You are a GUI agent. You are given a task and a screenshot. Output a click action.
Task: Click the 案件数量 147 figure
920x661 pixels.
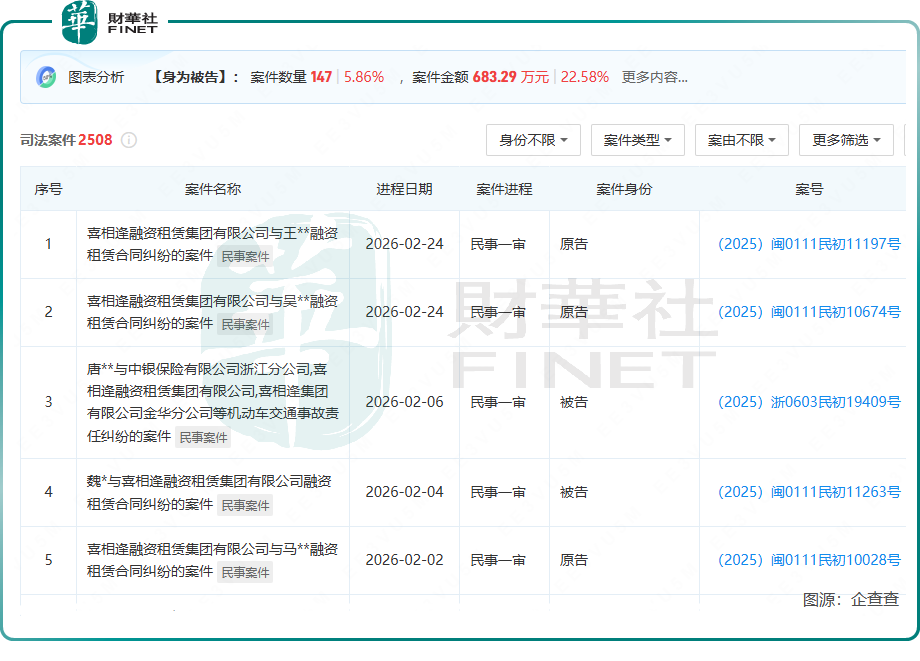pos(320,77)
